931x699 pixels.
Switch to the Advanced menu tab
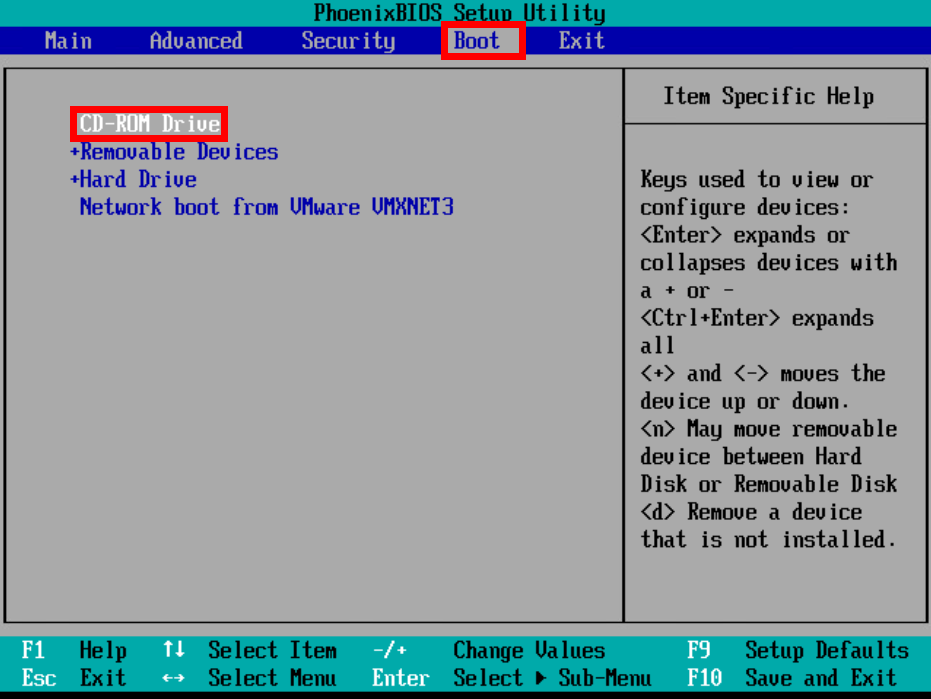[x=196, y=41]
